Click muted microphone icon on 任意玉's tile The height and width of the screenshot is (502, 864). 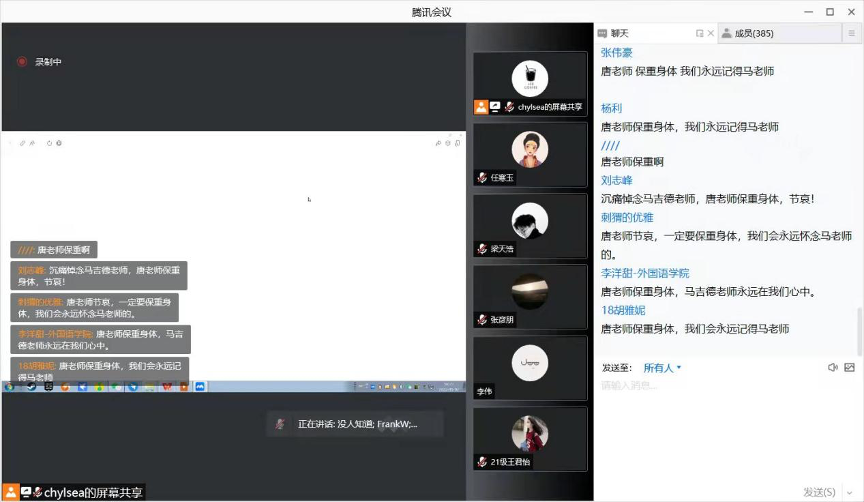482,178
